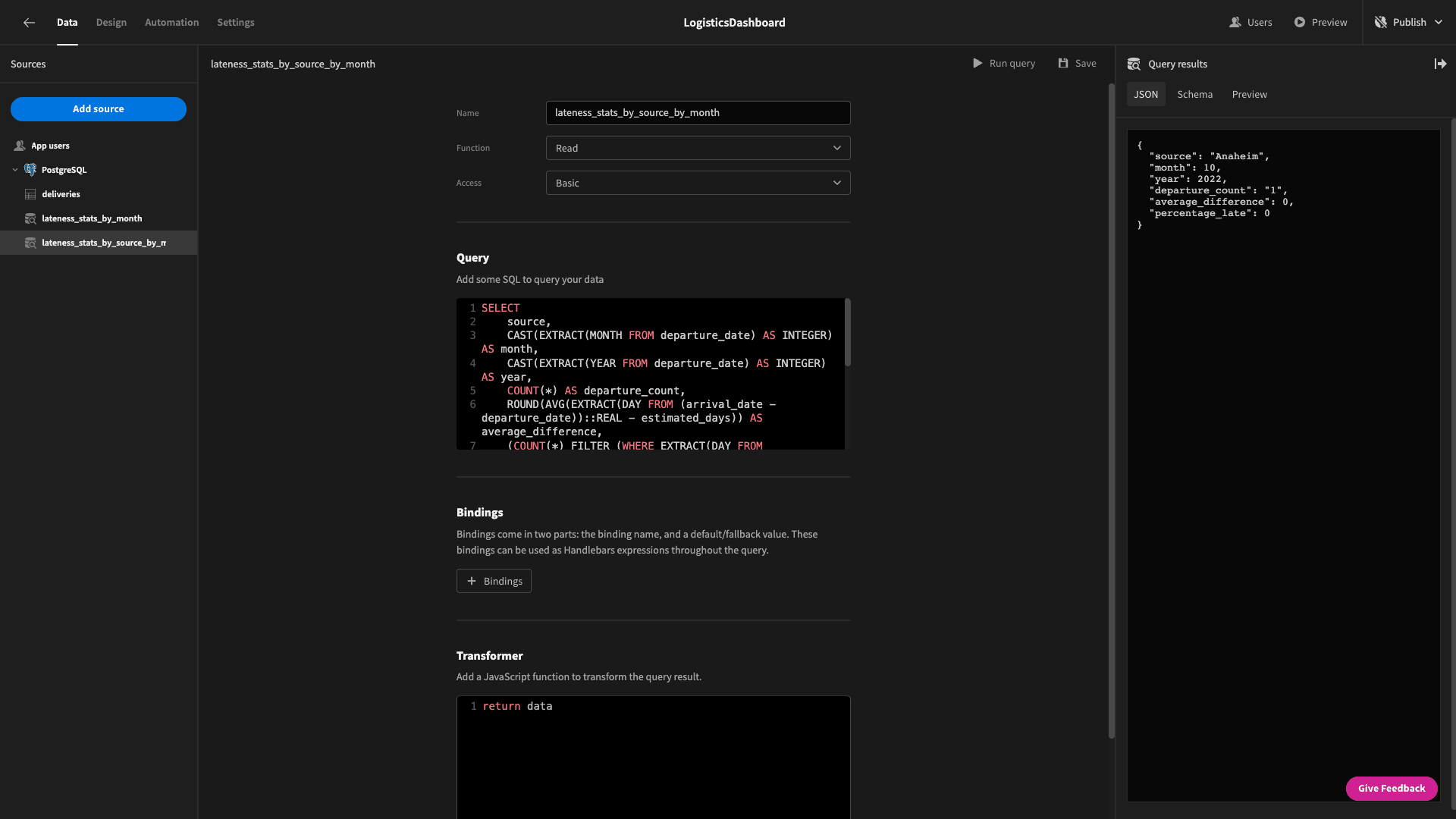
Task: Open the Access Basic dropdown
Action: coord(698,183)
